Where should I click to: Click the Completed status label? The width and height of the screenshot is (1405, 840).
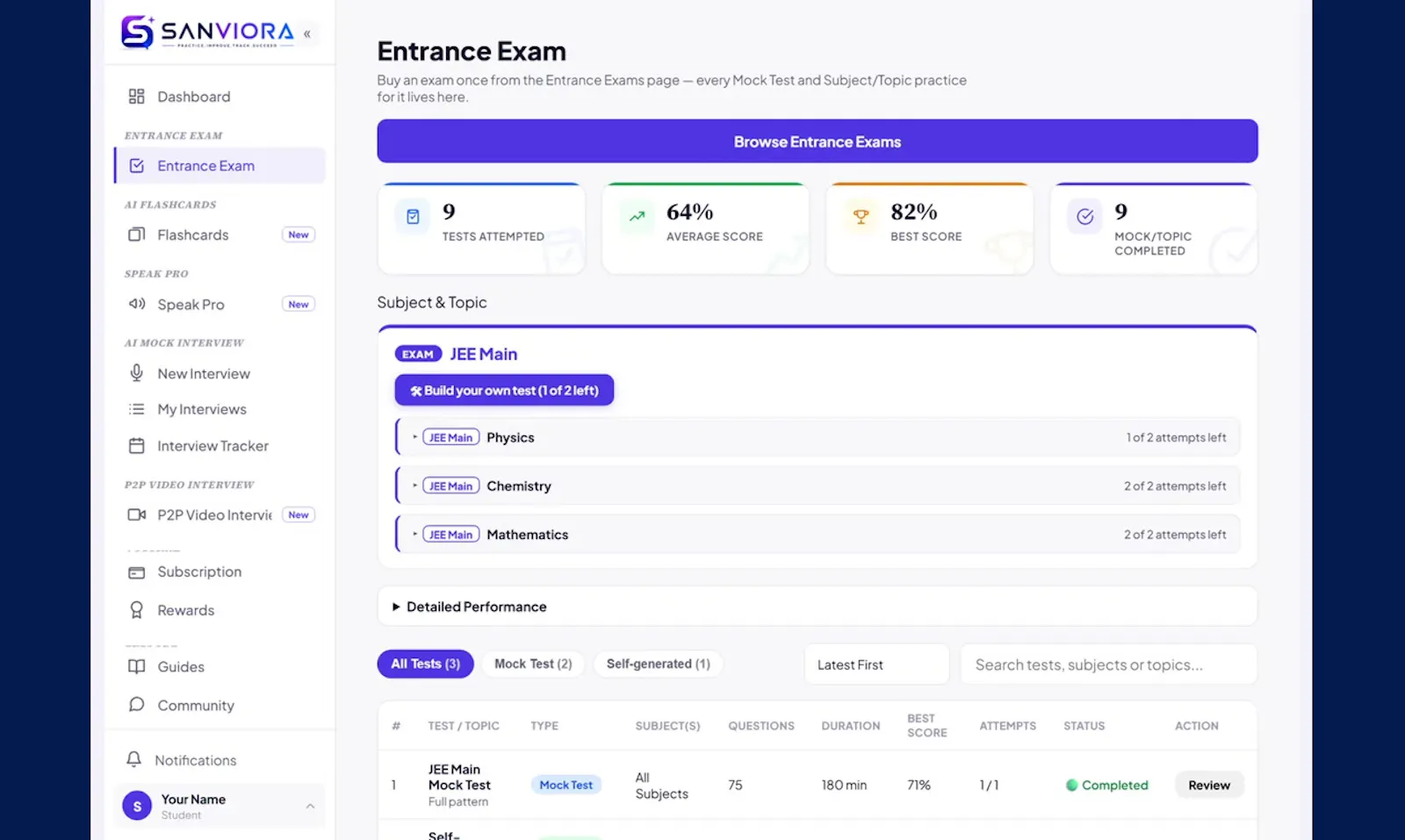[1107, 785]
